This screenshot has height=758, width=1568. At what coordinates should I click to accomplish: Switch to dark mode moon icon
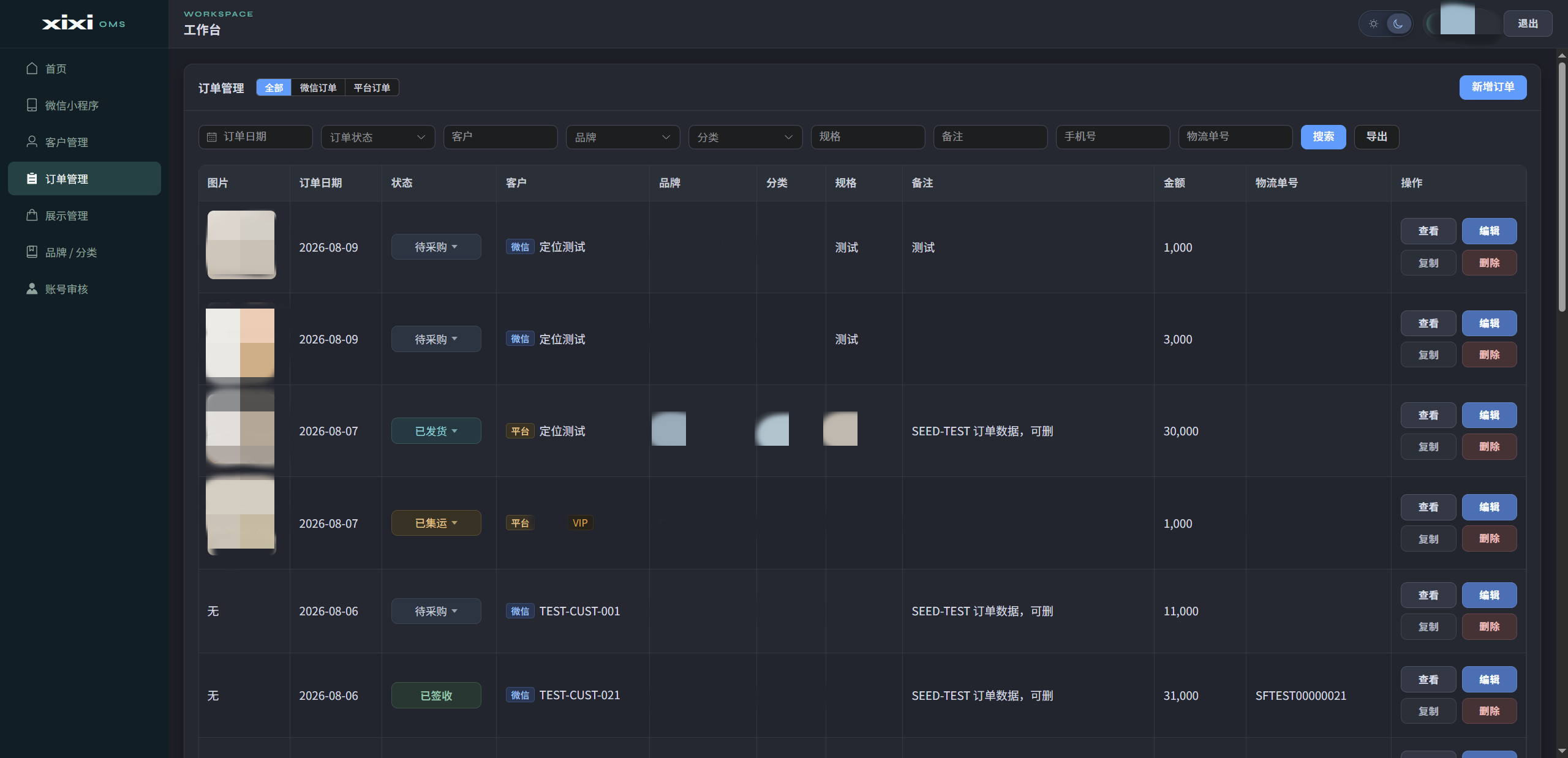[1398, 24]
